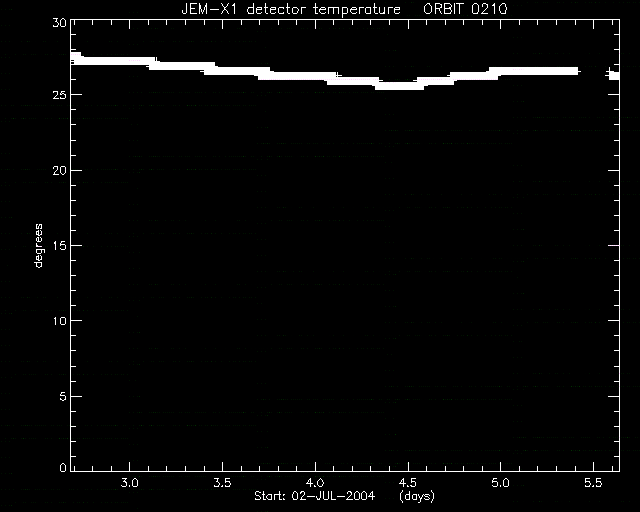
Task: Click the y-axis value 30
Action: [x=60, y=22]
